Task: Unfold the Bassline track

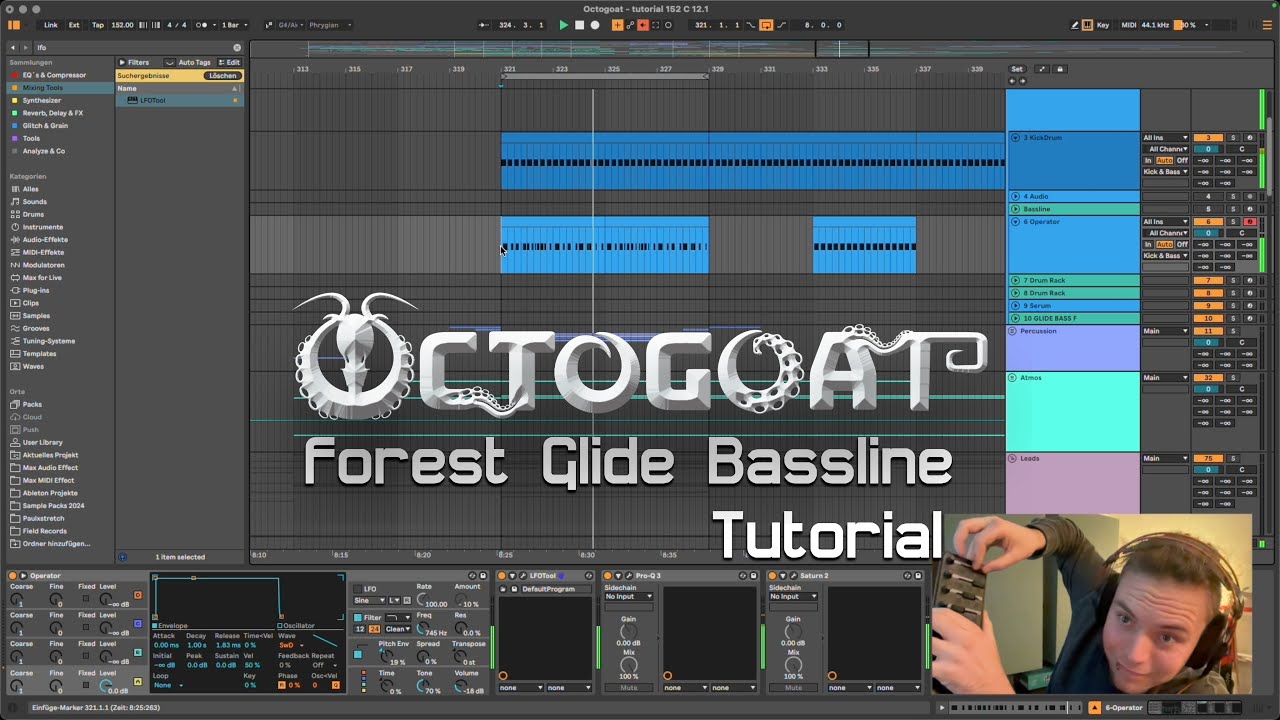Action: [x=1015, y=209]
